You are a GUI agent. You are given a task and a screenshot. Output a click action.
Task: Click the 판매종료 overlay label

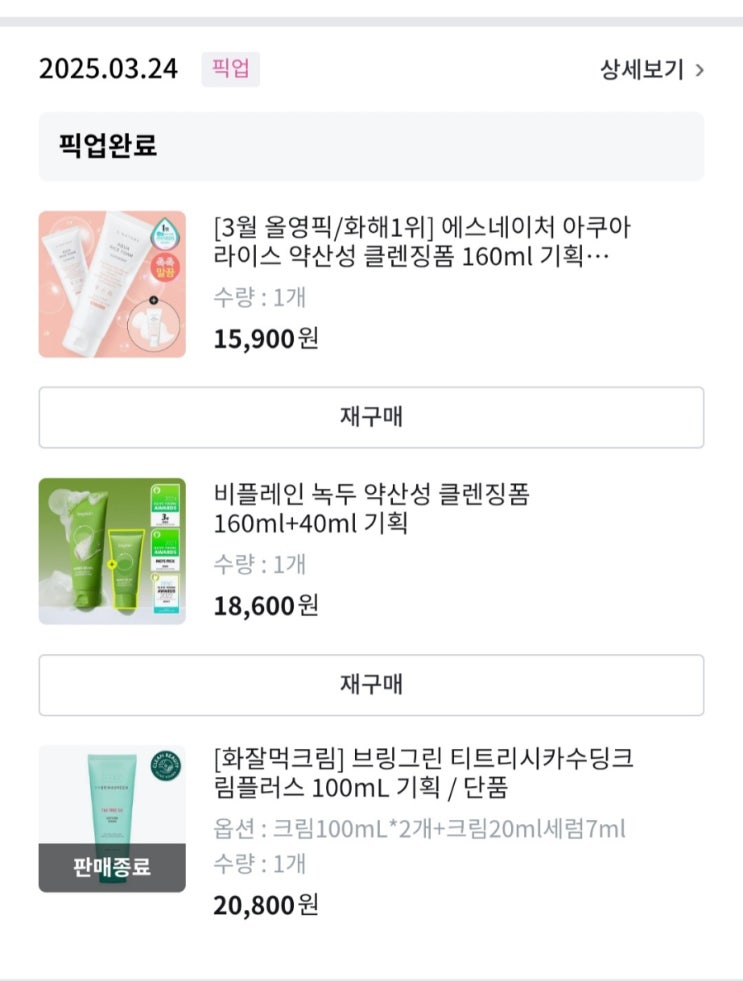click(x=112, y=867)
